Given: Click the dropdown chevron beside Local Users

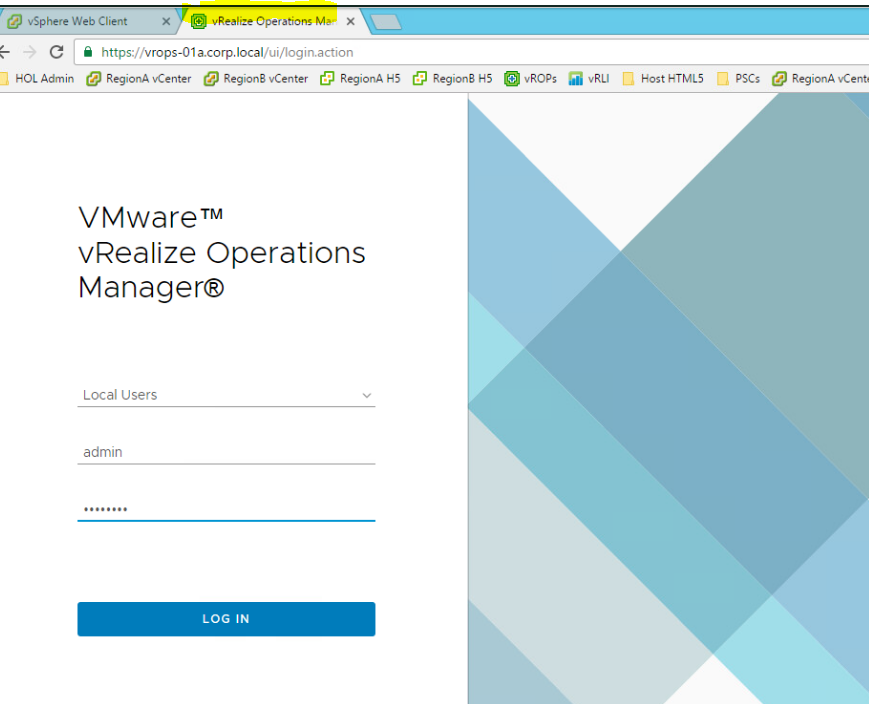Looking at the screenshot, I should pos(366,395).
